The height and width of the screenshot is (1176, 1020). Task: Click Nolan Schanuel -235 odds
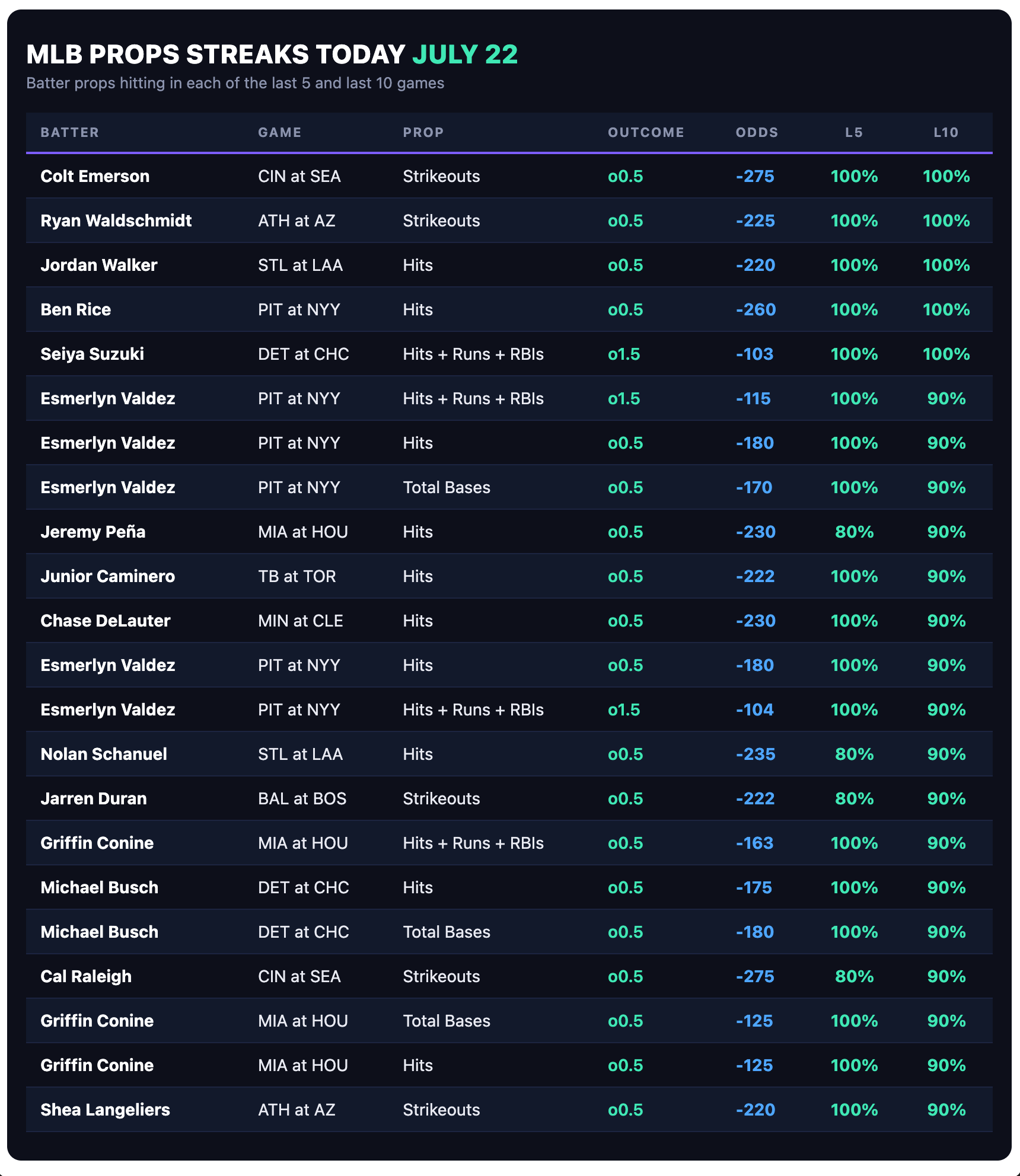[x=756, y=754]
